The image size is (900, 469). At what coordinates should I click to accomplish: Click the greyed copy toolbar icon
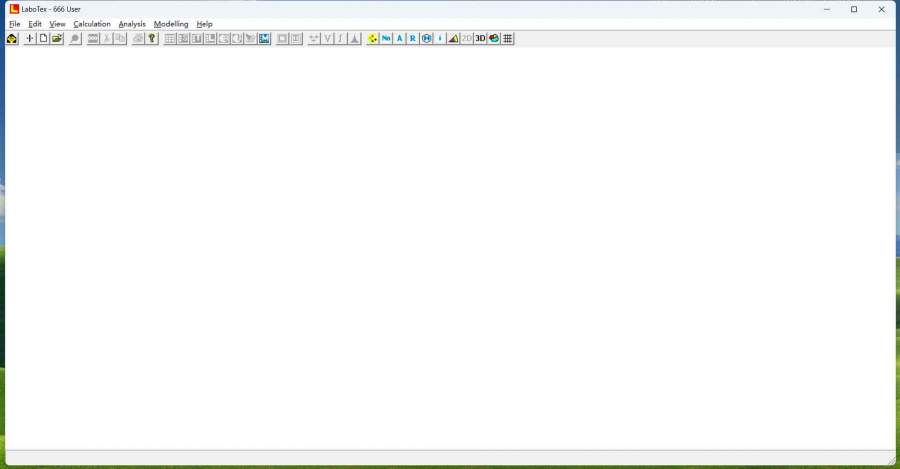coord(120,38)
